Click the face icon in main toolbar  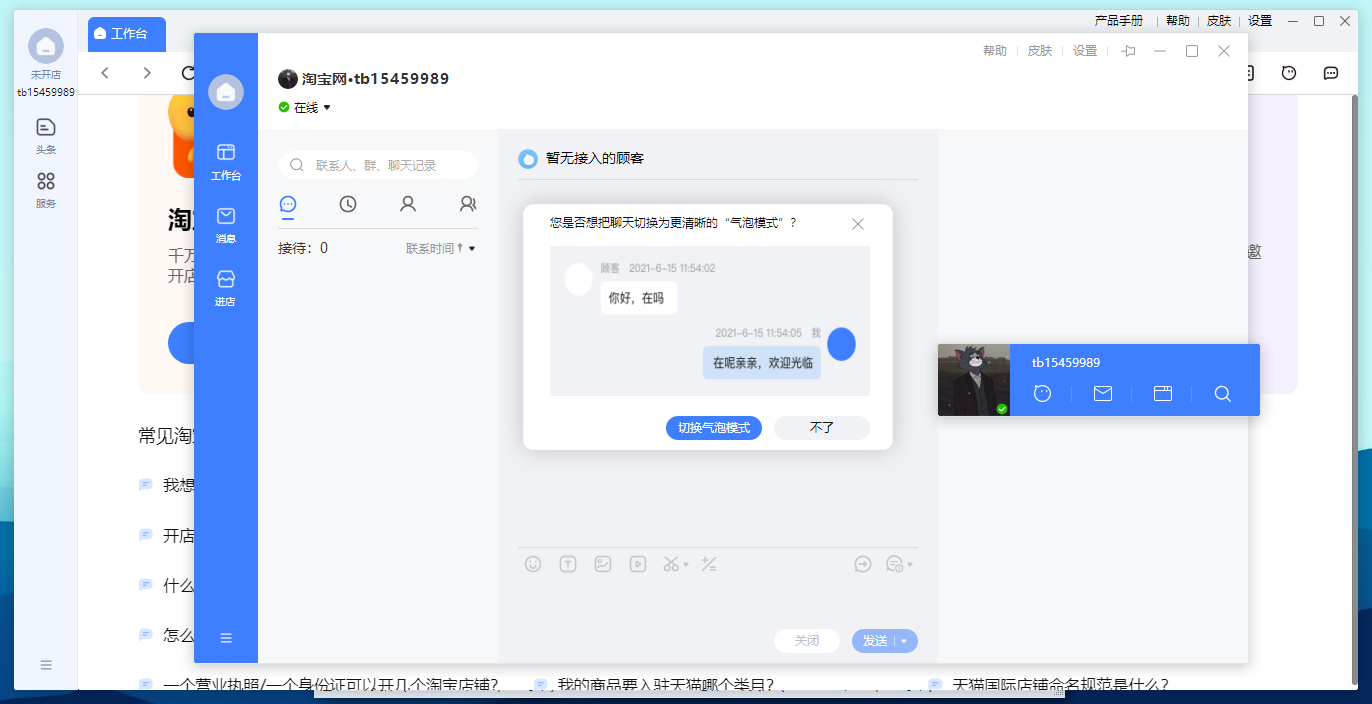coord(1289,73)
